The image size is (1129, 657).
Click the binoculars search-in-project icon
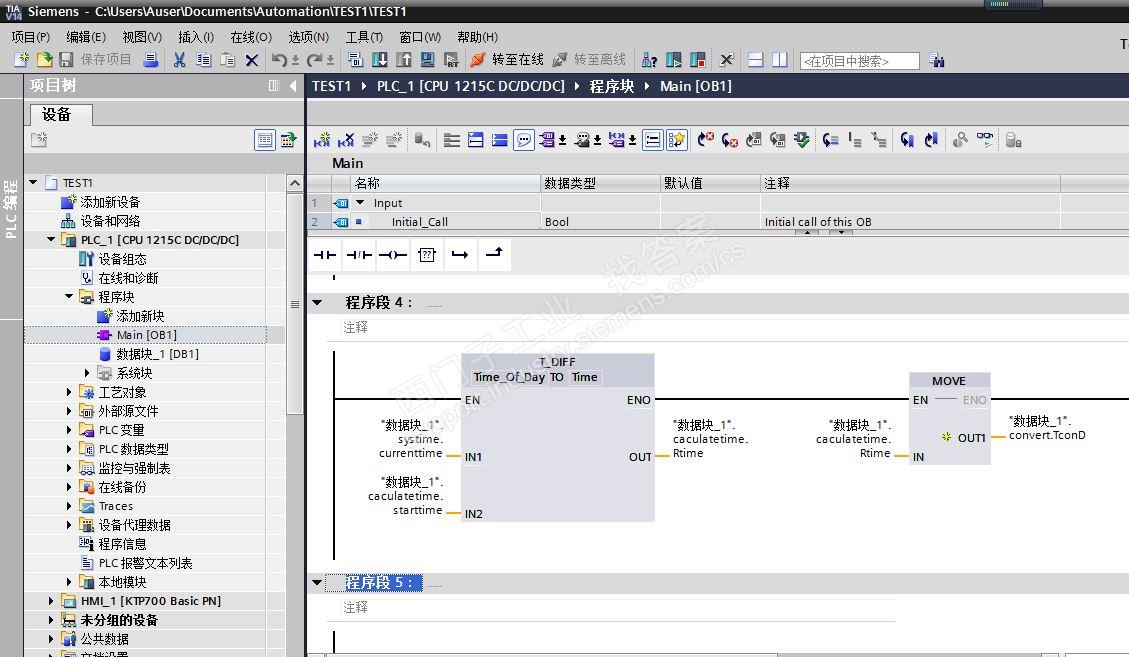coord(936,61)
